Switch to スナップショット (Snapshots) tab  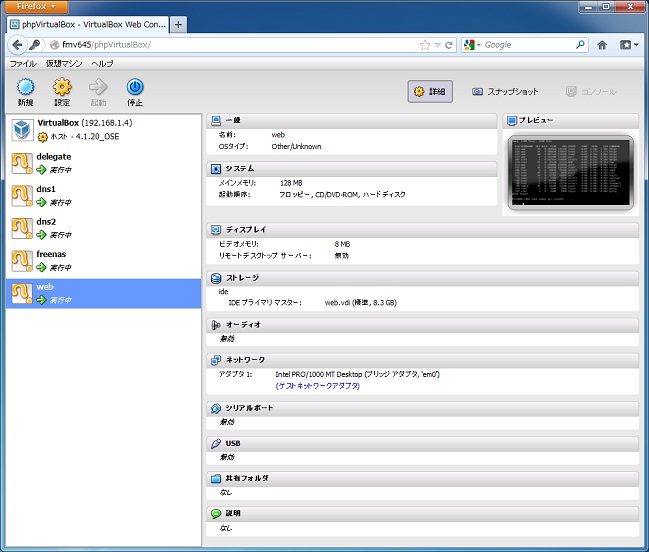click(505, 91)
